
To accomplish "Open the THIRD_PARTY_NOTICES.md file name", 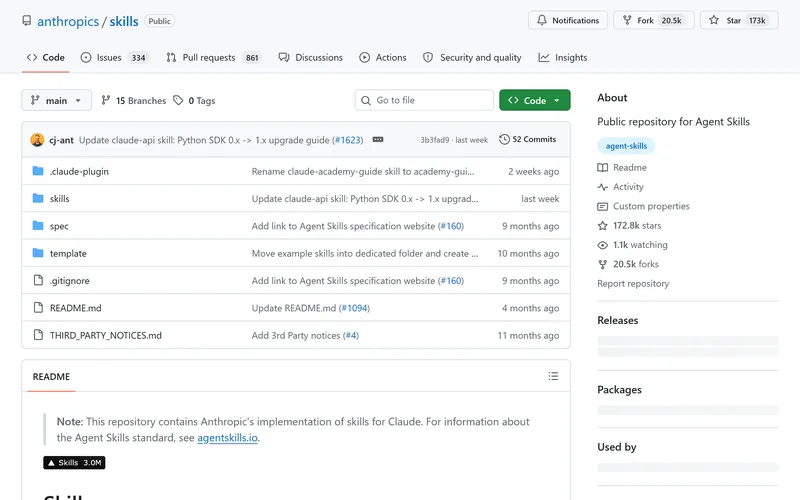I will tap(106, 335).
